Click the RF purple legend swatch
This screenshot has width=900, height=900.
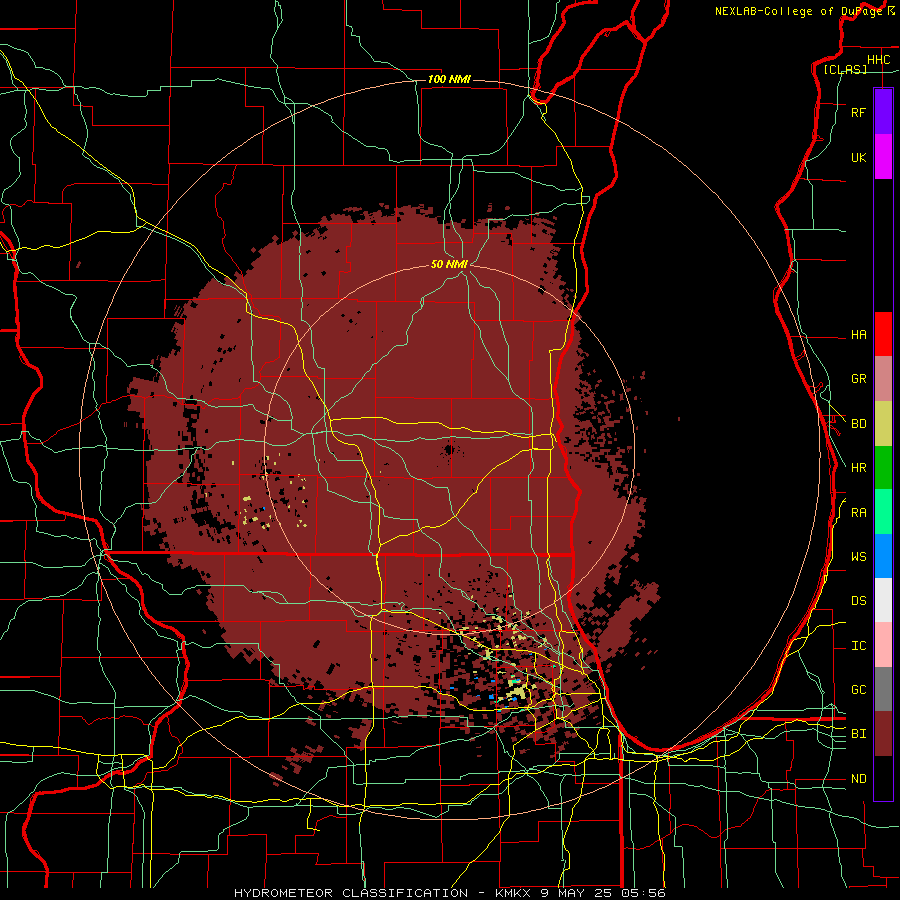point(883,112)
